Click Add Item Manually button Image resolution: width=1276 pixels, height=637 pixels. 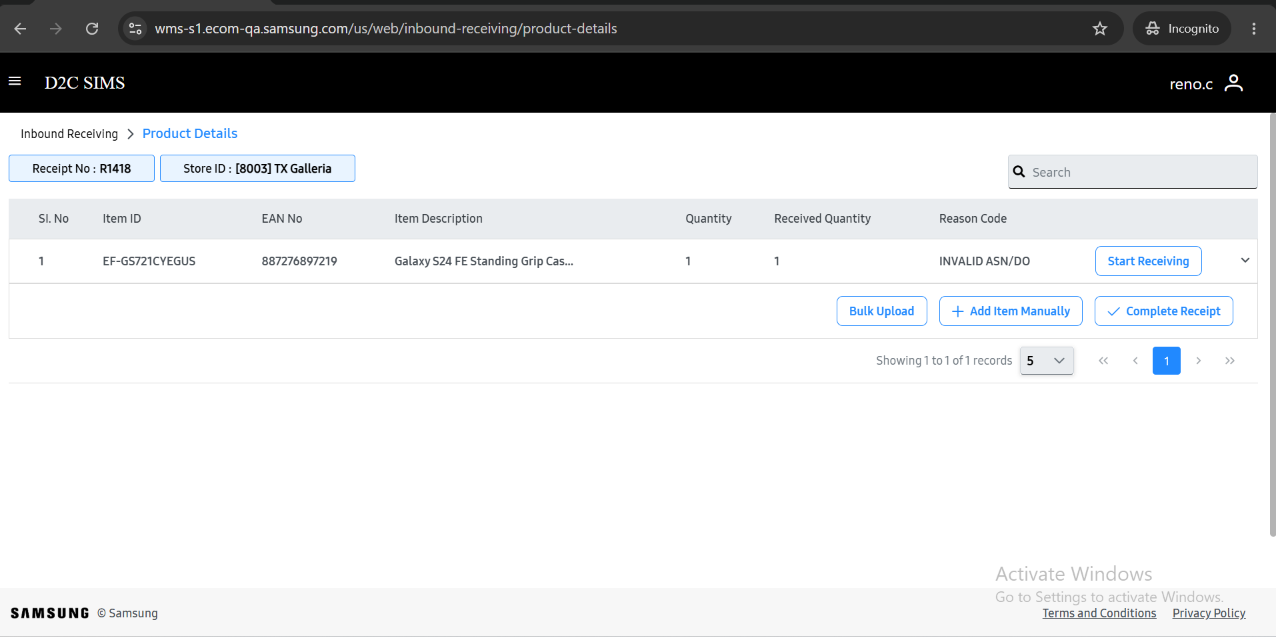[x=1011, y=311]
